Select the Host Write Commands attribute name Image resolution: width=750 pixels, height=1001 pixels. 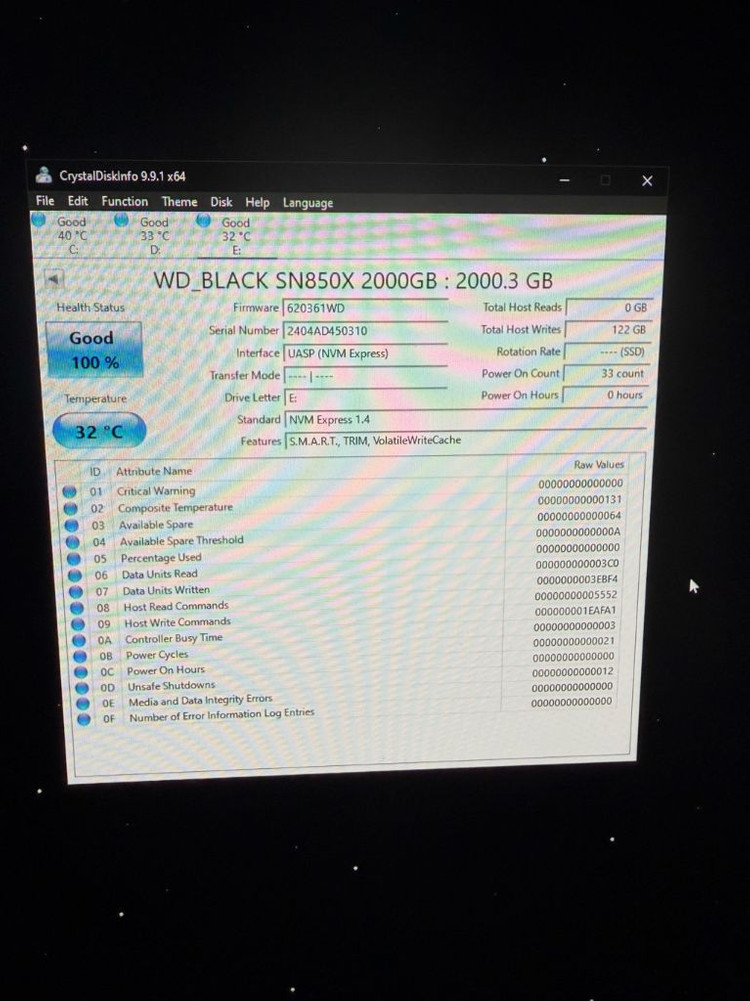tap(177, 622)
